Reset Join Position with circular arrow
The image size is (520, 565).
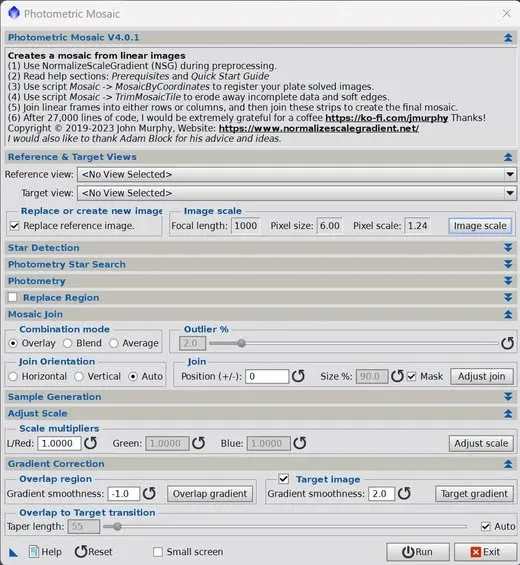pos(298,376)
